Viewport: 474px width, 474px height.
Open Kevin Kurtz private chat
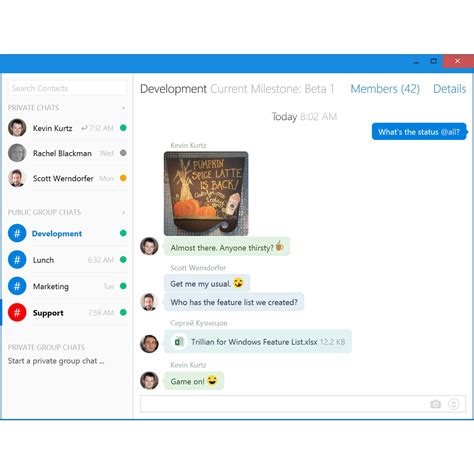[67, 128]
